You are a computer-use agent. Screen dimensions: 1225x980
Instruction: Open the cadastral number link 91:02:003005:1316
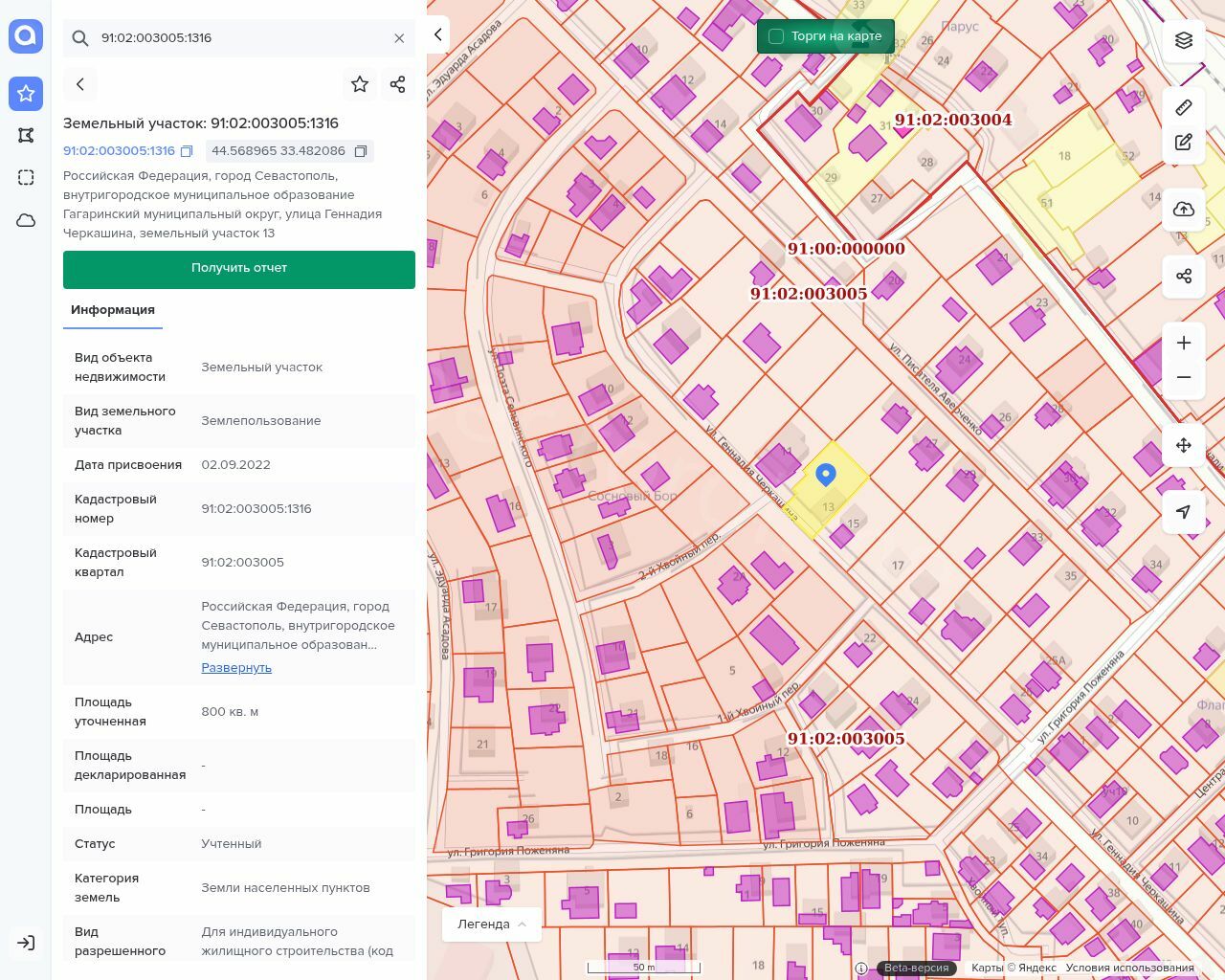pos(119,151)
